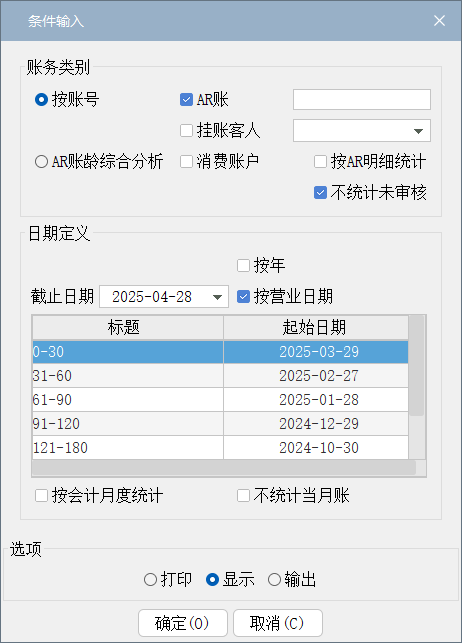Screen dimensions: 462x643
Task: Enable 按AR明细统计 checkbox
Action: 321,162
